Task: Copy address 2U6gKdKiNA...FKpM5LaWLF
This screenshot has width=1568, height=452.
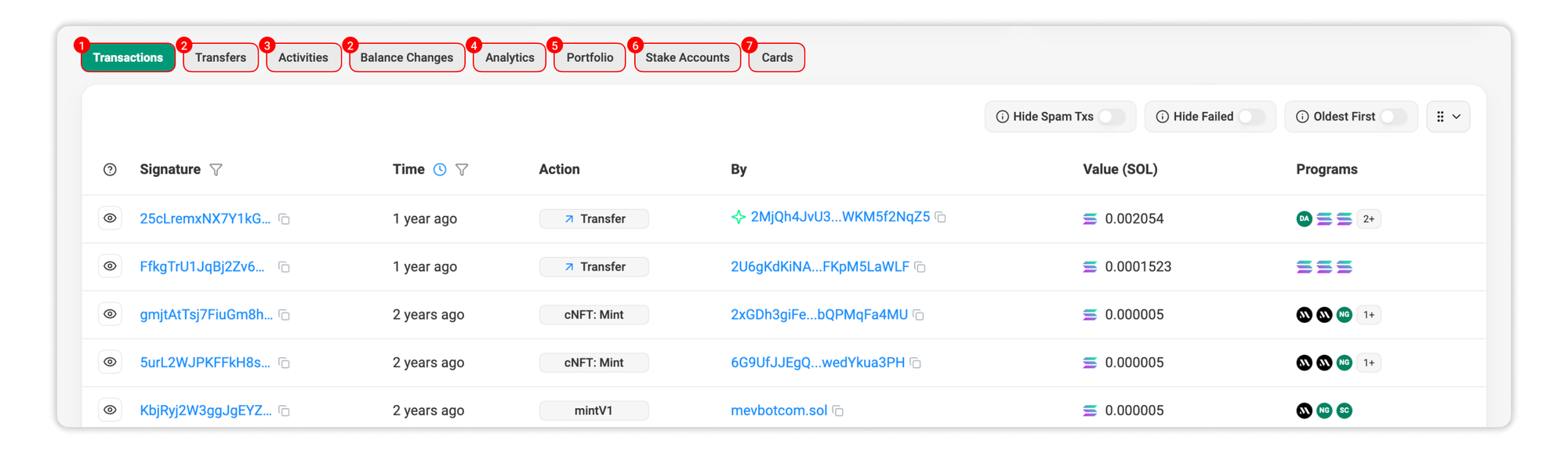Action: coord(920,267)
